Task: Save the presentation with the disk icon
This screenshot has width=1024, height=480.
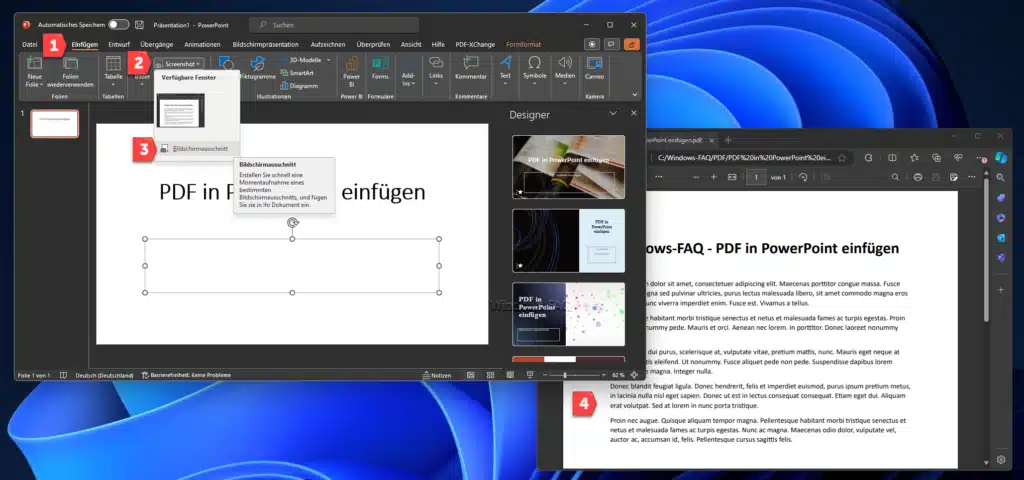Action: (139, 25)
